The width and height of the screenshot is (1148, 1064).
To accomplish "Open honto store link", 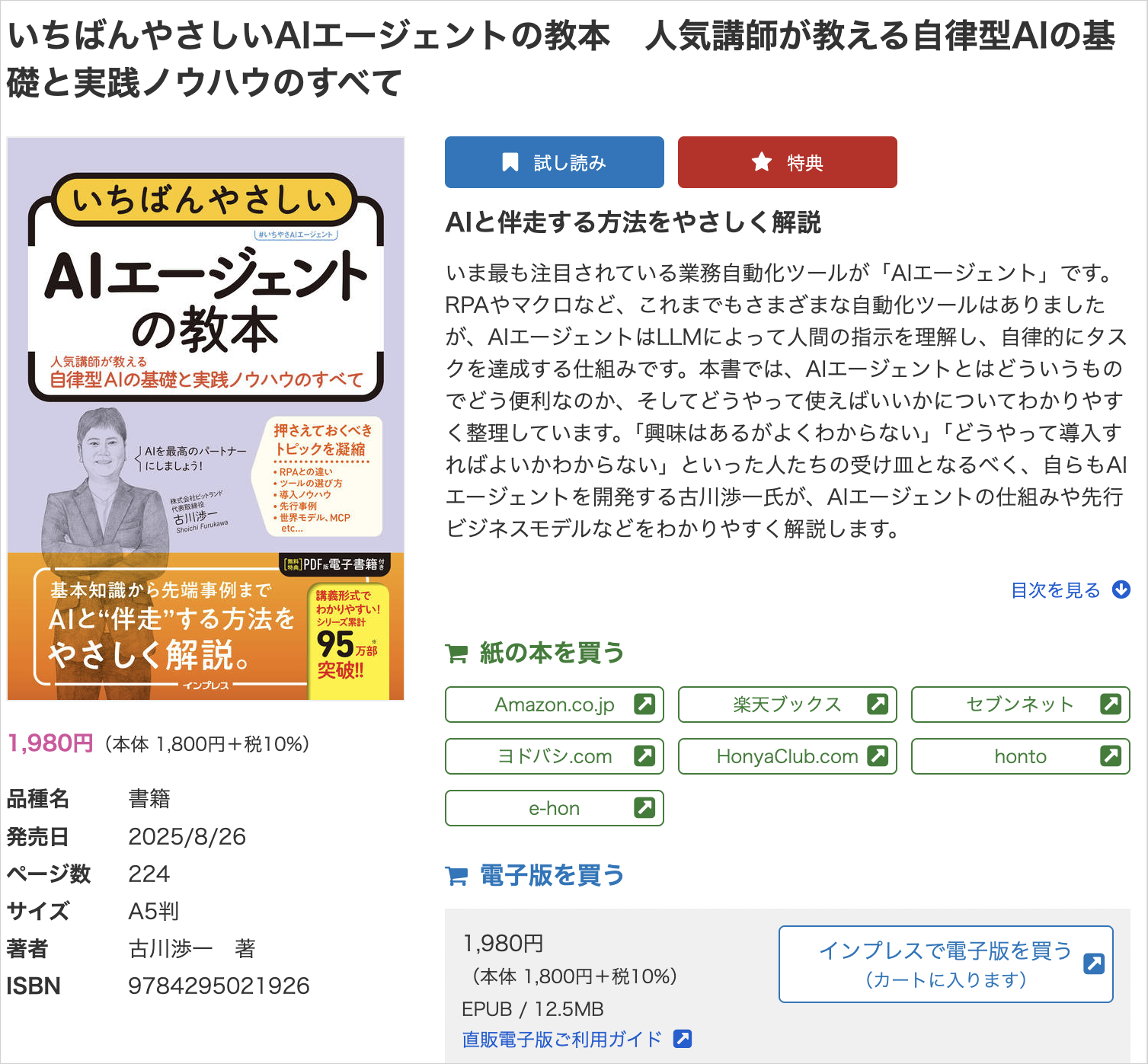I will [x=1020, y=756].
